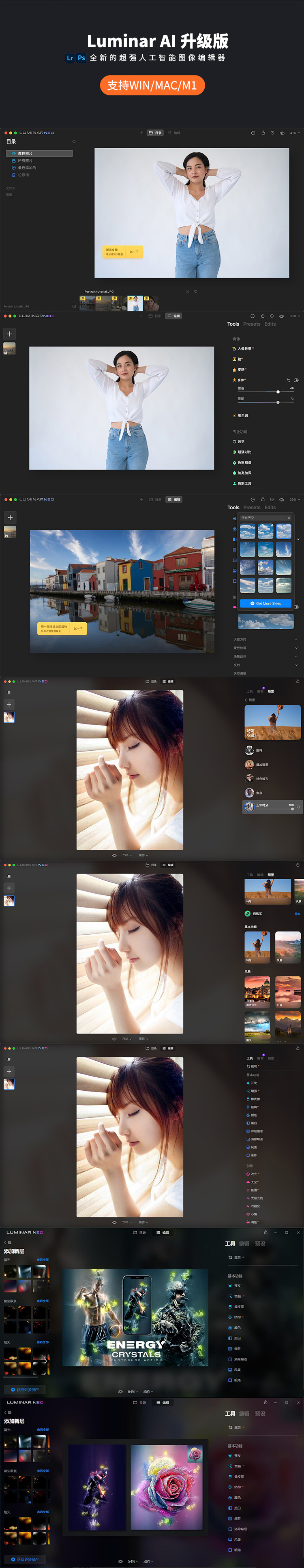The height and width of the screenshot is (1568, 304).
Task: Select the 特色脸孔 preset
Action: pos(257,778)
